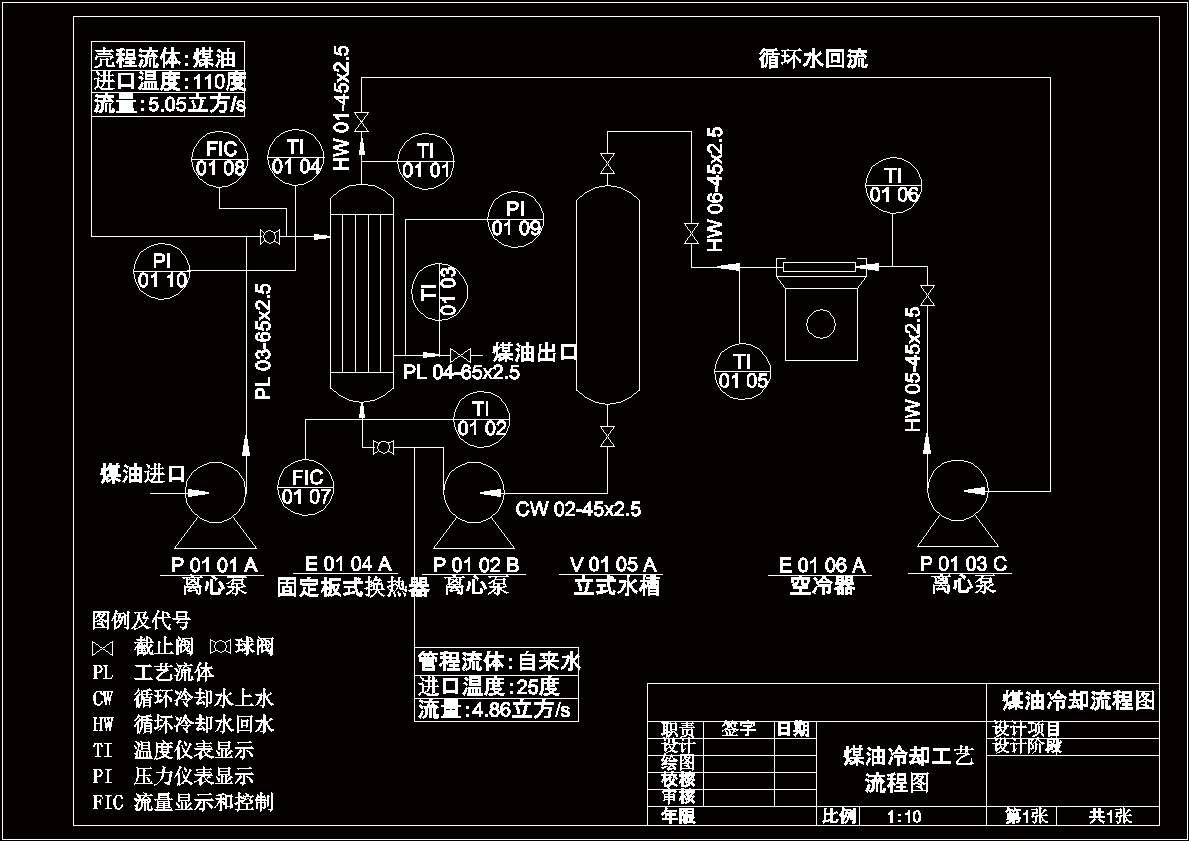Viewport: 1189px width, 841px height.
Task: Select the ball valve near FIC 01 07
Action: [384, 448]
